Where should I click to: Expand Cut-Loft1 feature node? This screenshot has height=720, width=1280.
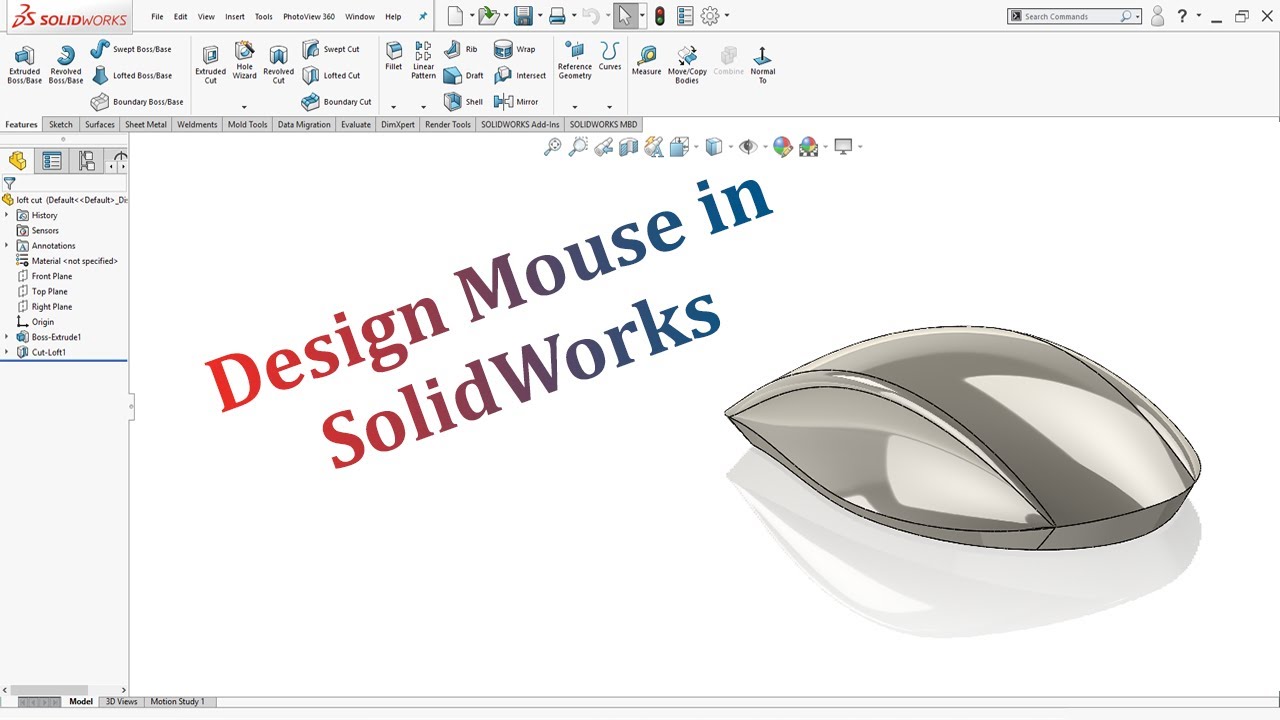(x=6, y=352)
